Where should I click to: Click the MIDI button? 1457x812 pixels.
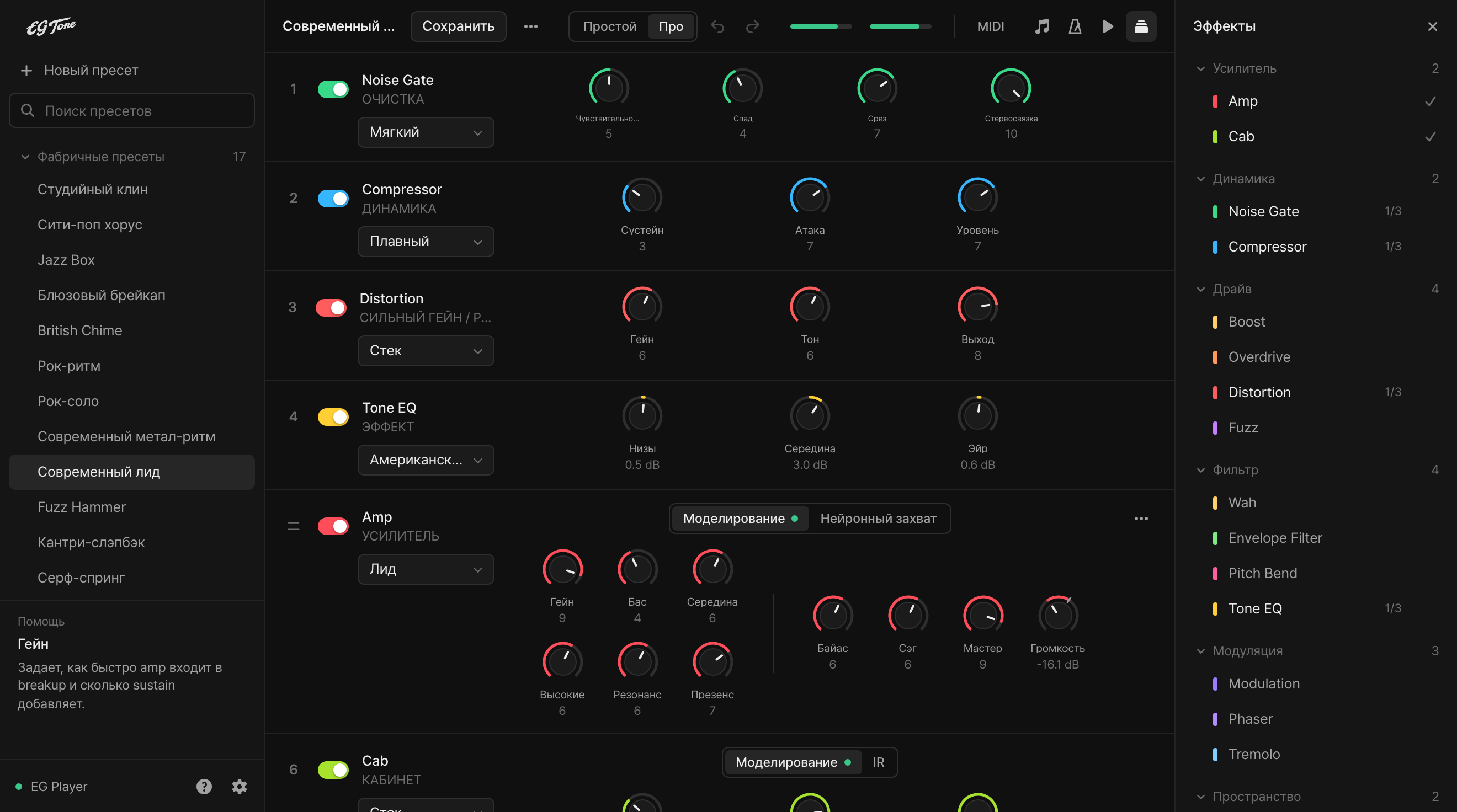coord(991,26)
